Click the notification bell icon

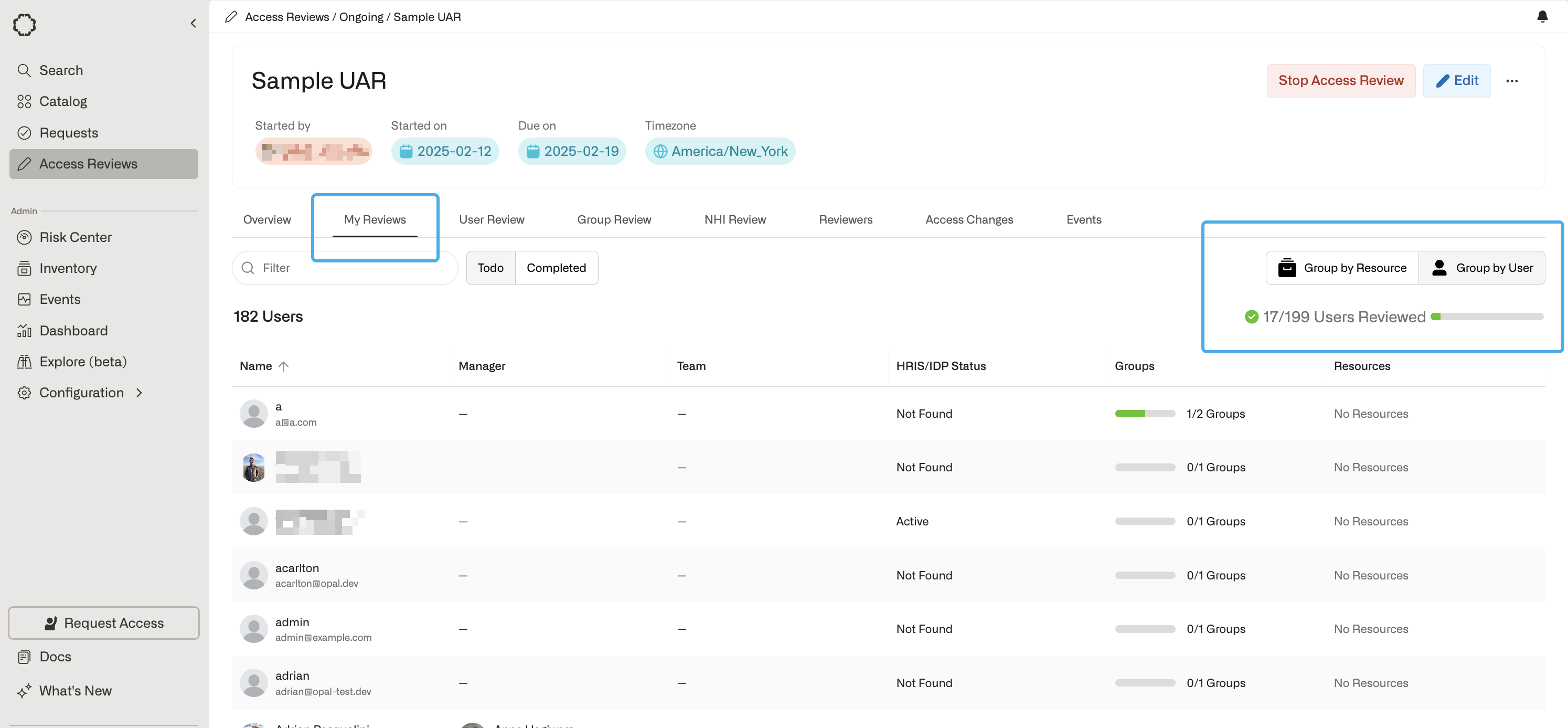1542,16
